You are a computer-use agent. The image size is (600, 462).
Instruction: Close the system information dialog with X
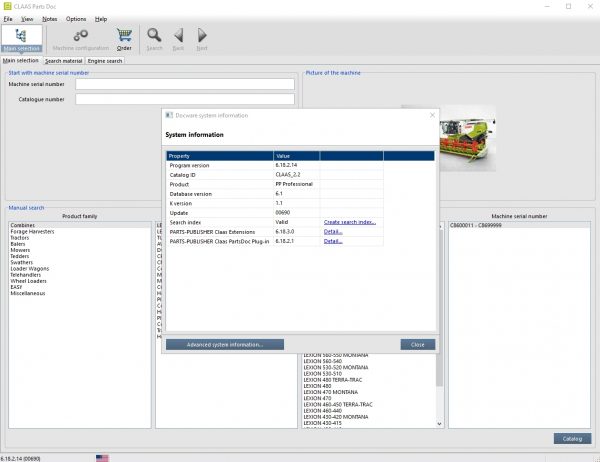click(x=432, y=115)
